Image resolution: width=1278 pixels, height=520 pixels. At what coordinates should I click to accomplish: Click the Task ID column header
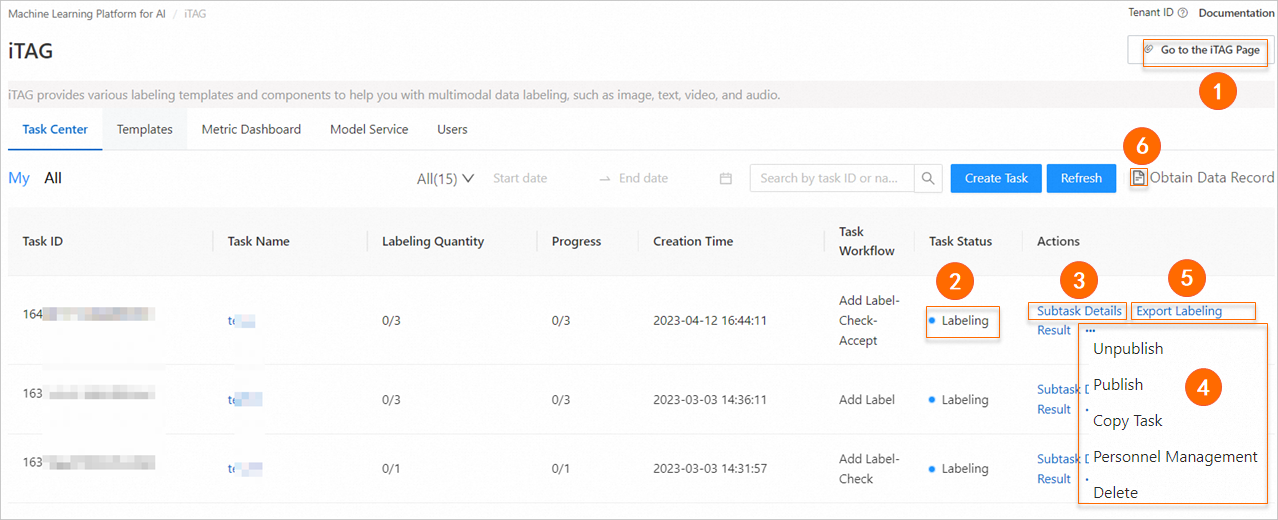43,241
